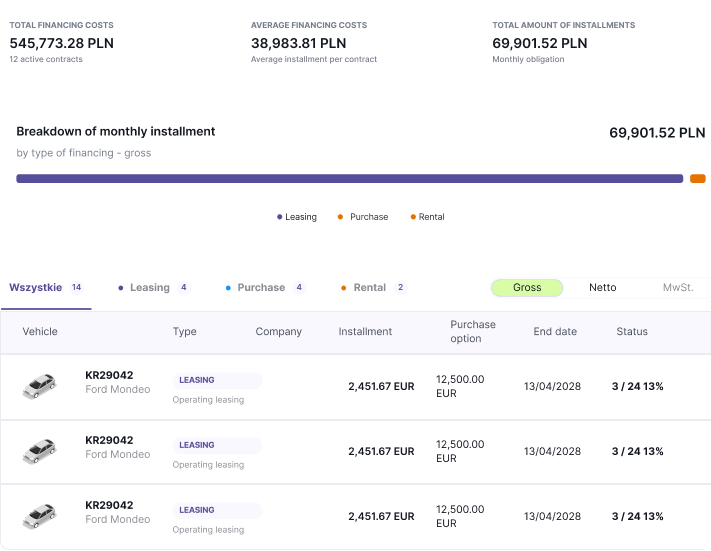Sort by Status column header

tap(632, 332)
